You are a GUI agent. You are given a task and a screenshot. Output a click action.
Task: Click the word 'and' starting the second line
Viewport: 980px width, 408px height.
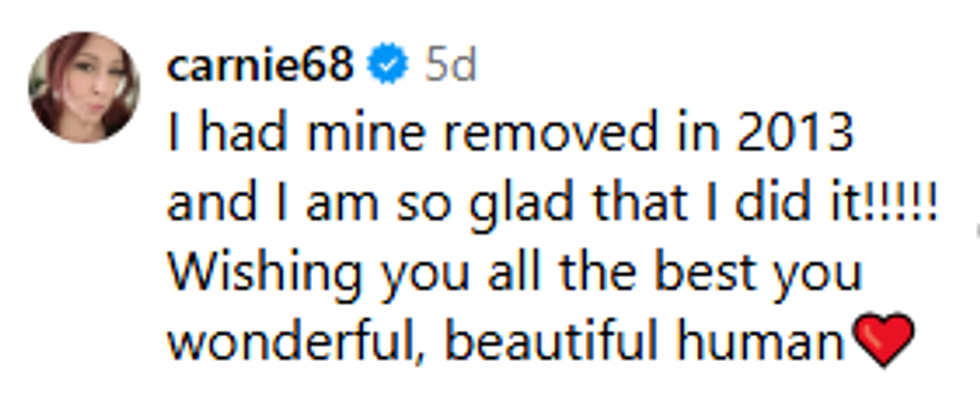(x=205, y=204)
